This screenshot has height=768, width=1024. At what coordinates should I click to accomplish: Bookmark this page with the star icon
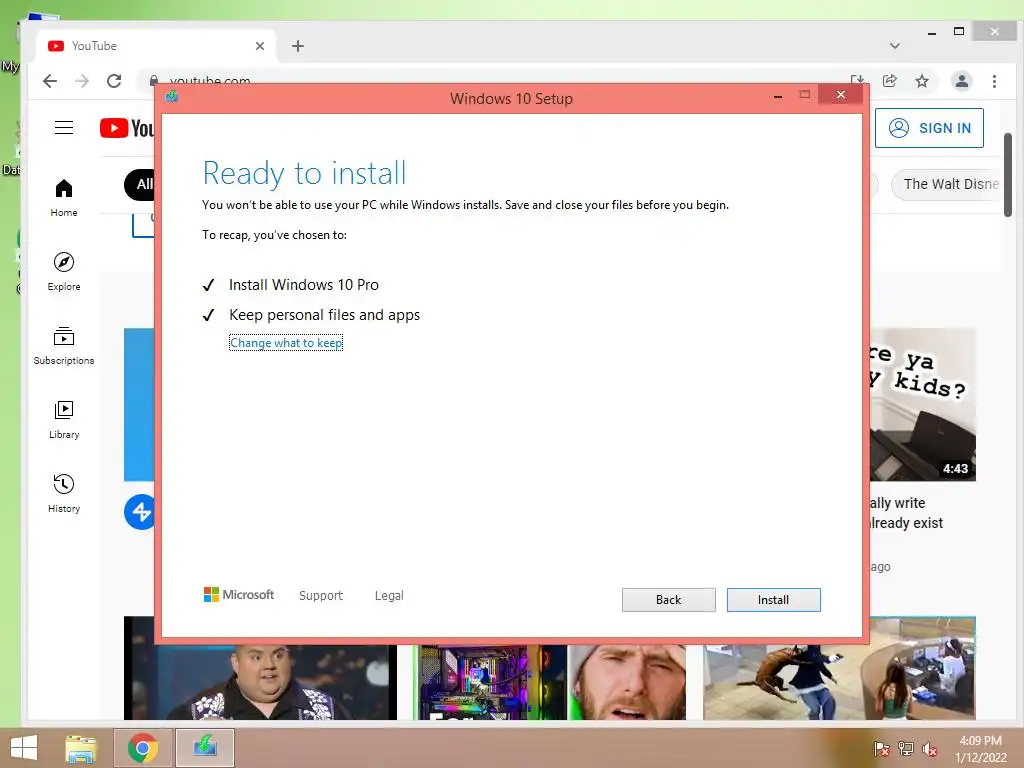coord(921,81)
